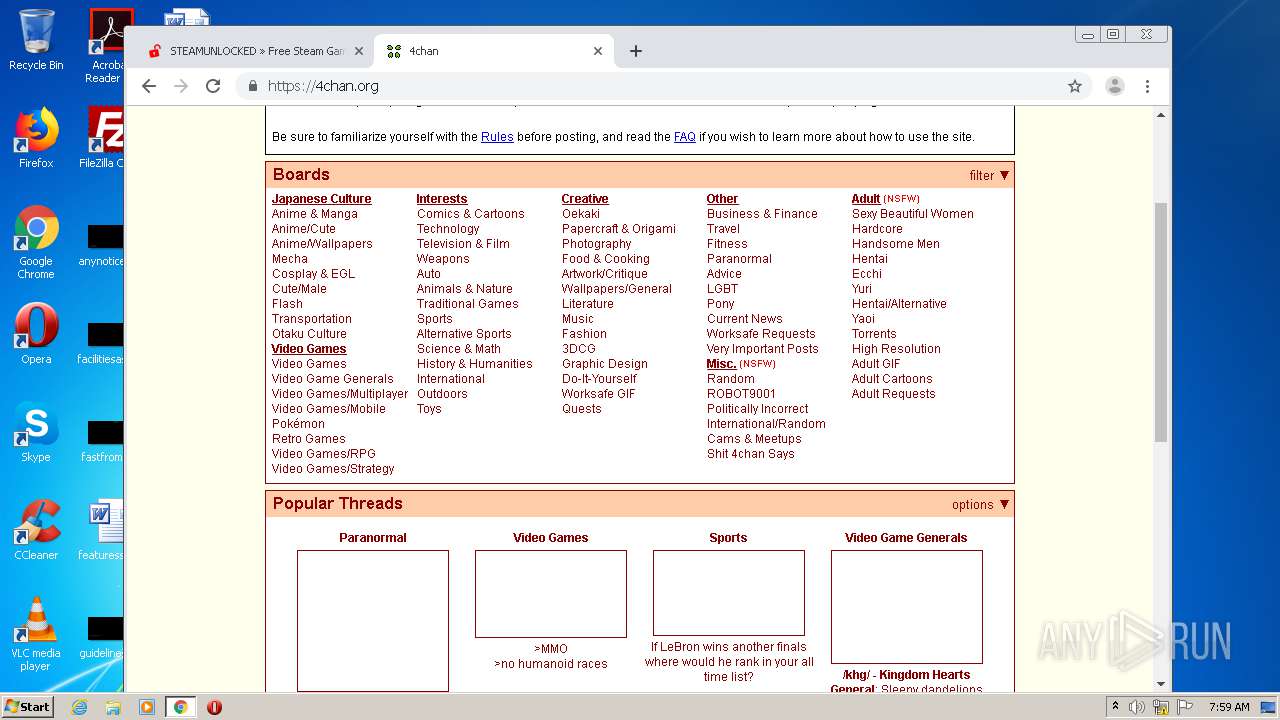Open the Anime & Manga board
Viewport: 1280px width, 720px height.
click(x=315, y=214)
